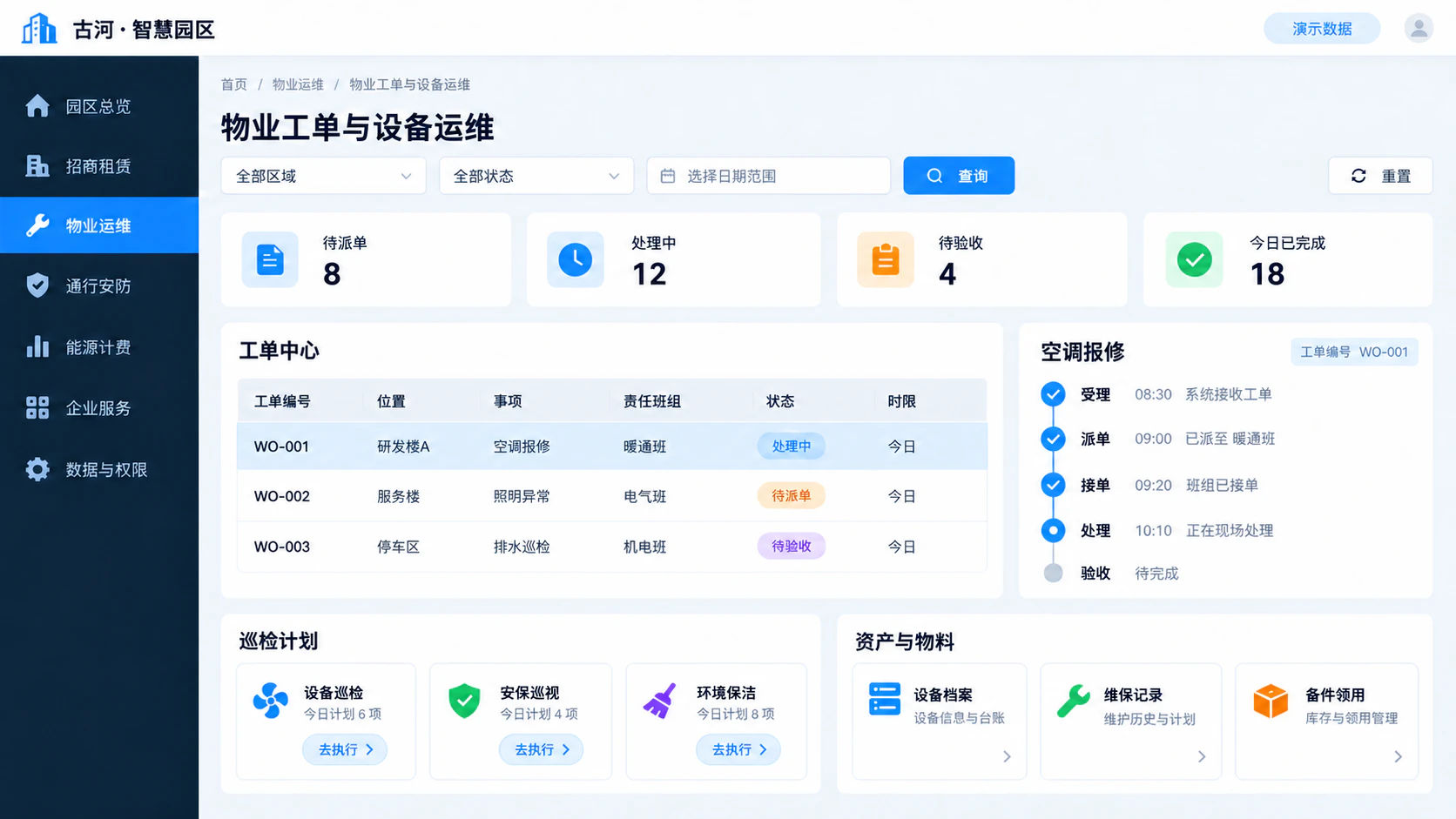
Task: Click 物业运维 breadcrumb link
Action: click(x=298, y=84)
